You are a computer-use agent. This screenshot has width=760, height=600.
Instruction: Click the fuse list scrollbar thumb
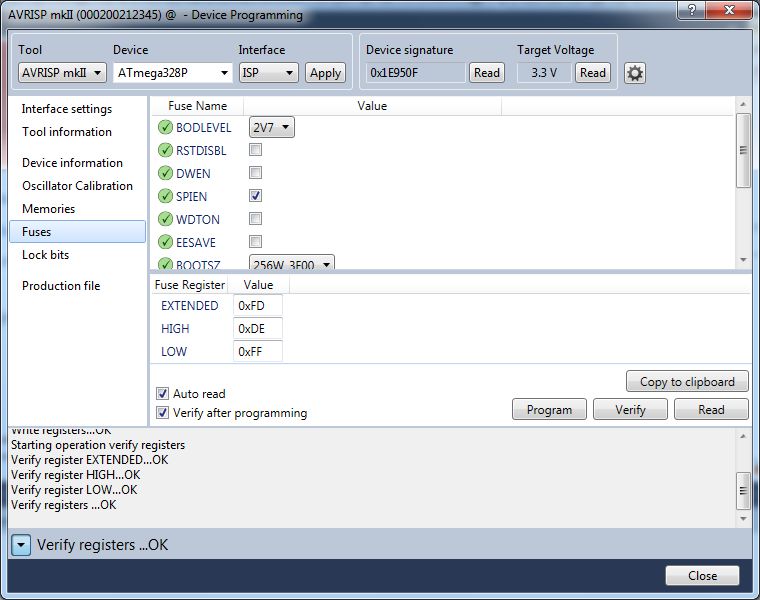[743, 150]
